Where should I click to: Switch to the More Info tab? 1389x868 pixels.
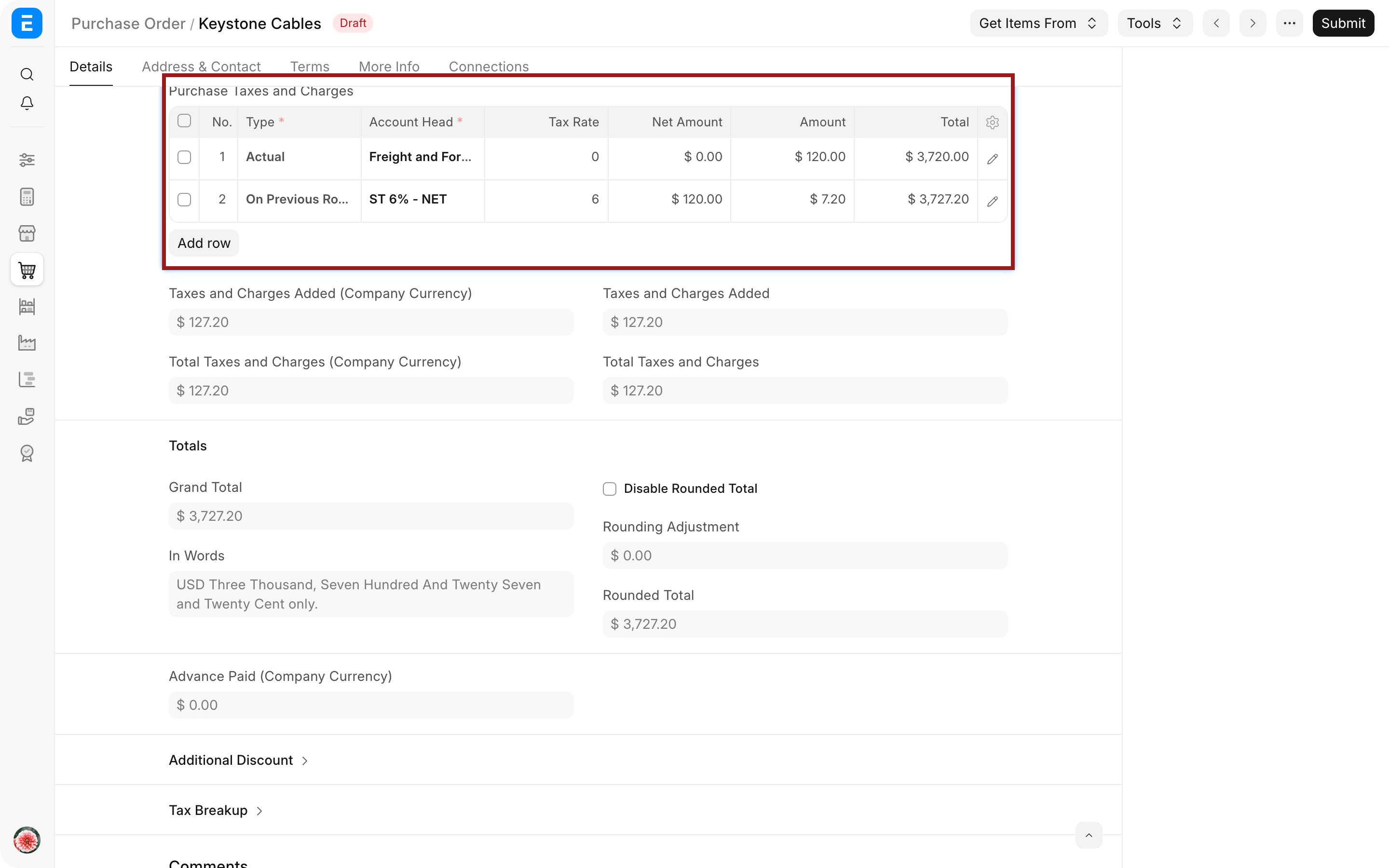(x=389, y=67)
